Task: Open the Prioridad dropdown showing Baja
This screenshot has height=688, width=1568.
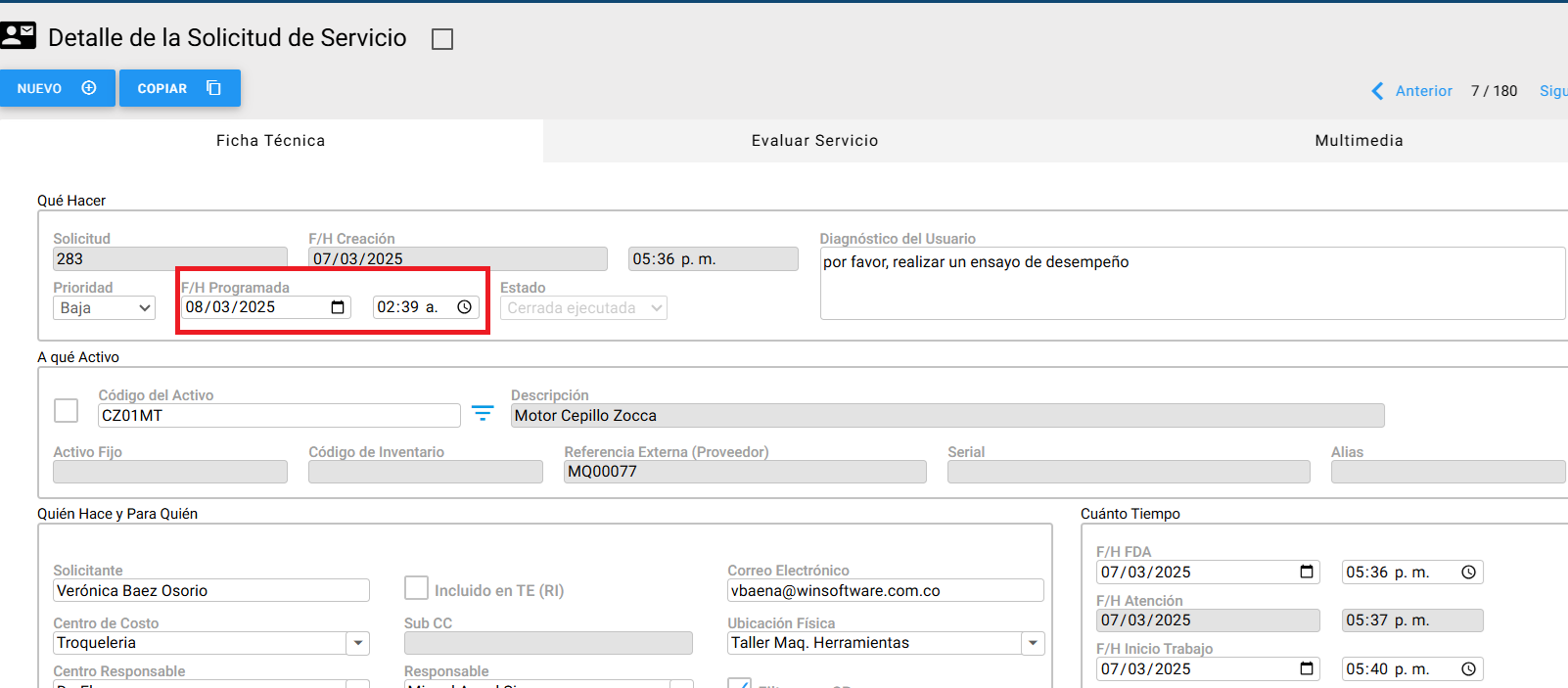Action: click(x=105, y=308)
